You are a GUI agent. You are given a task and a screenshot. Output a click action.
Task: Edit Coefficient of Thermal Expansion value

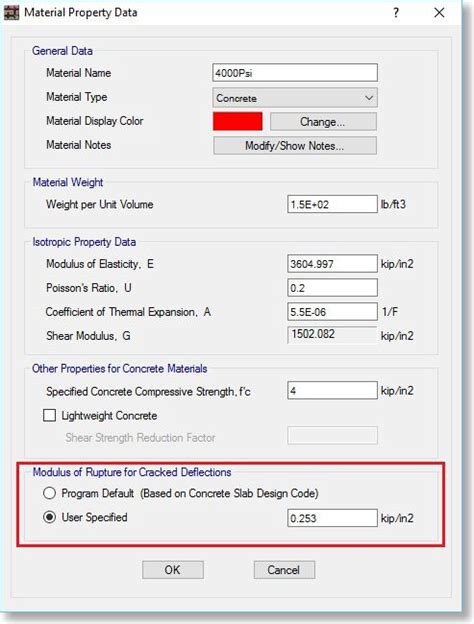(x=332, y=312)
